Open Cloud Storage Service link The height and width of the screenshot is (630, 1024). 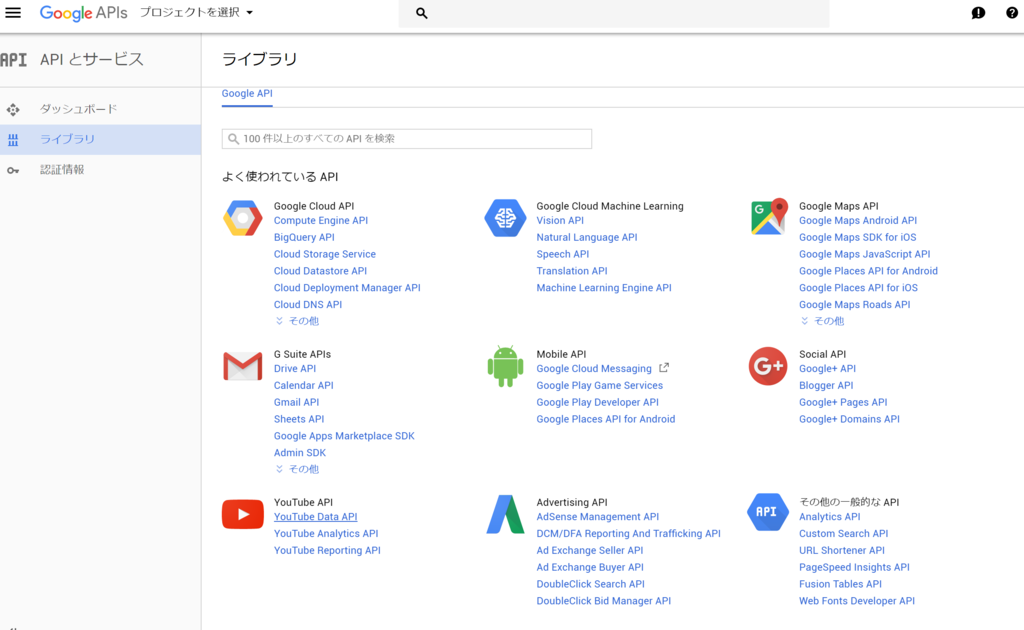tap(325, 255)
